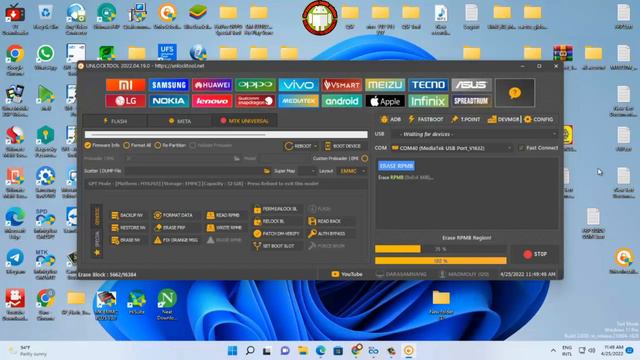Choose the Oppo brand tile

pos(255,85)
